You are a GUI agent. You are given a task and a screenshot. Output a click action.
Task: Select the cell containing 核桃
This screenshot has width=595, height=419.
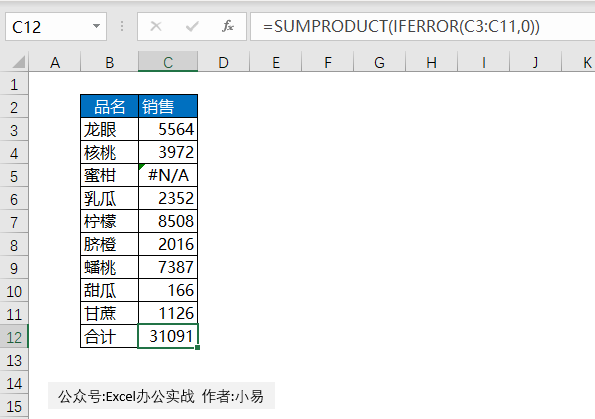coord(110,153)
